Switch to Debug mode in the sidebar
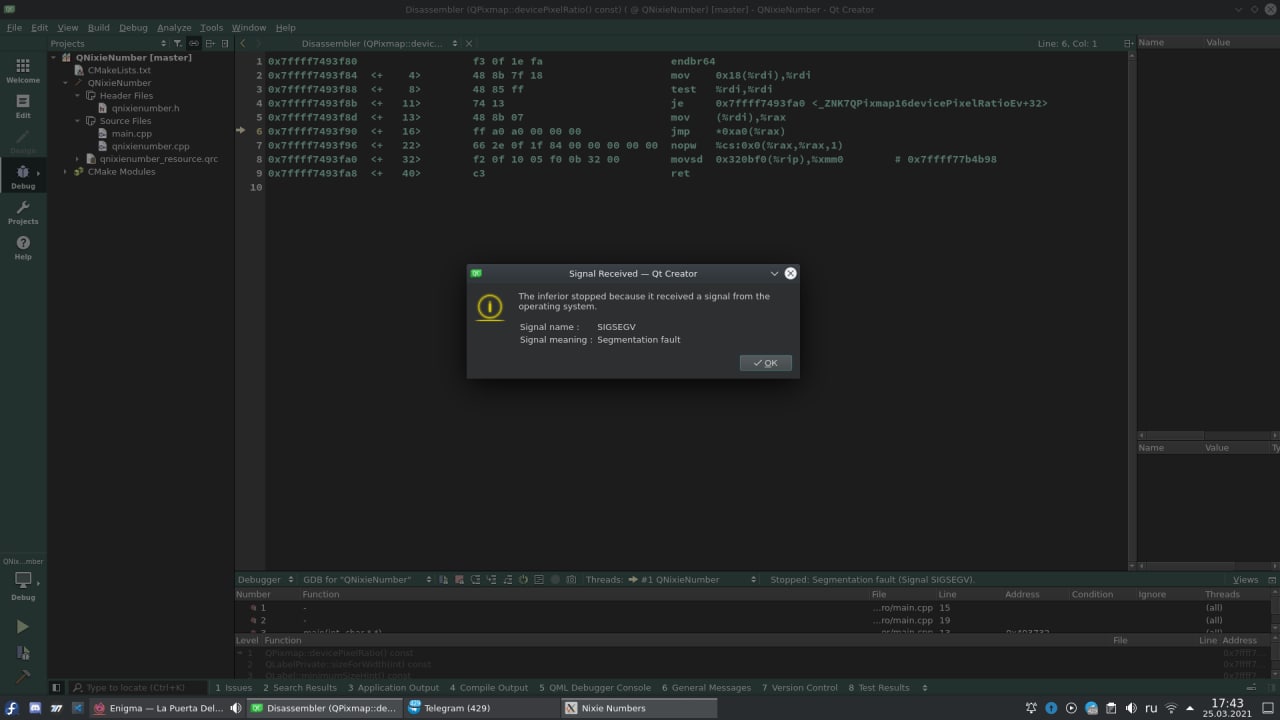Image resolution: width=1280 pixels, height=720 pixels. pos(23,177)
